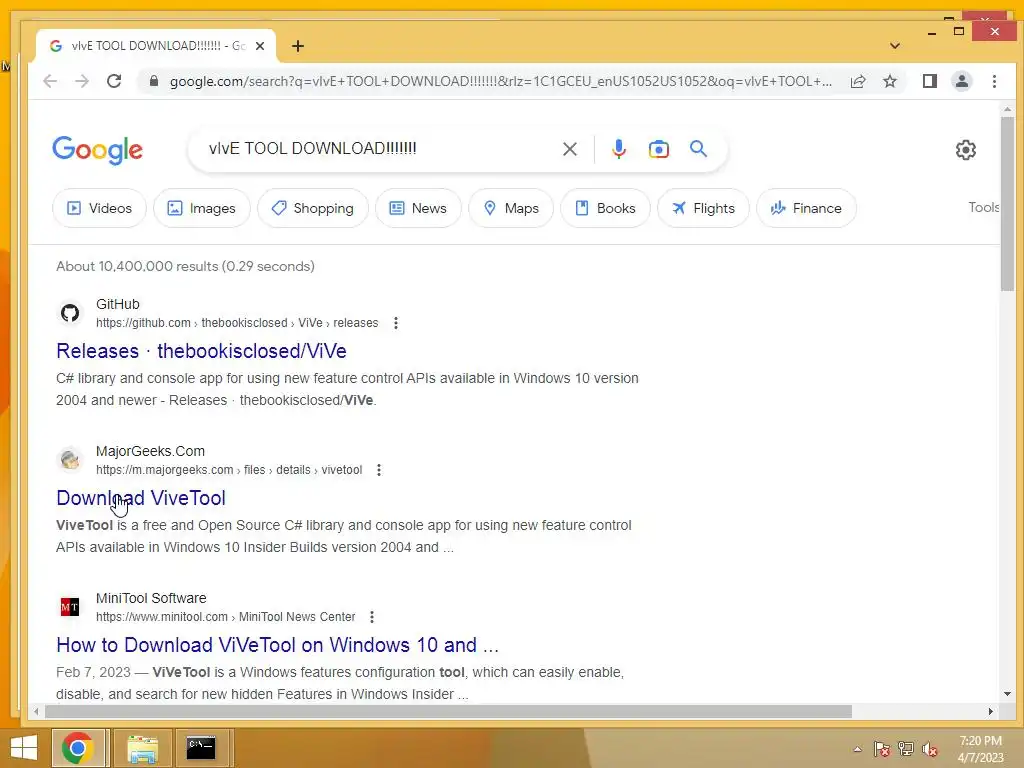Open Releases thebookisclosed/ViVe link
Screen dimensions: 1024x768
click(201, 351)
